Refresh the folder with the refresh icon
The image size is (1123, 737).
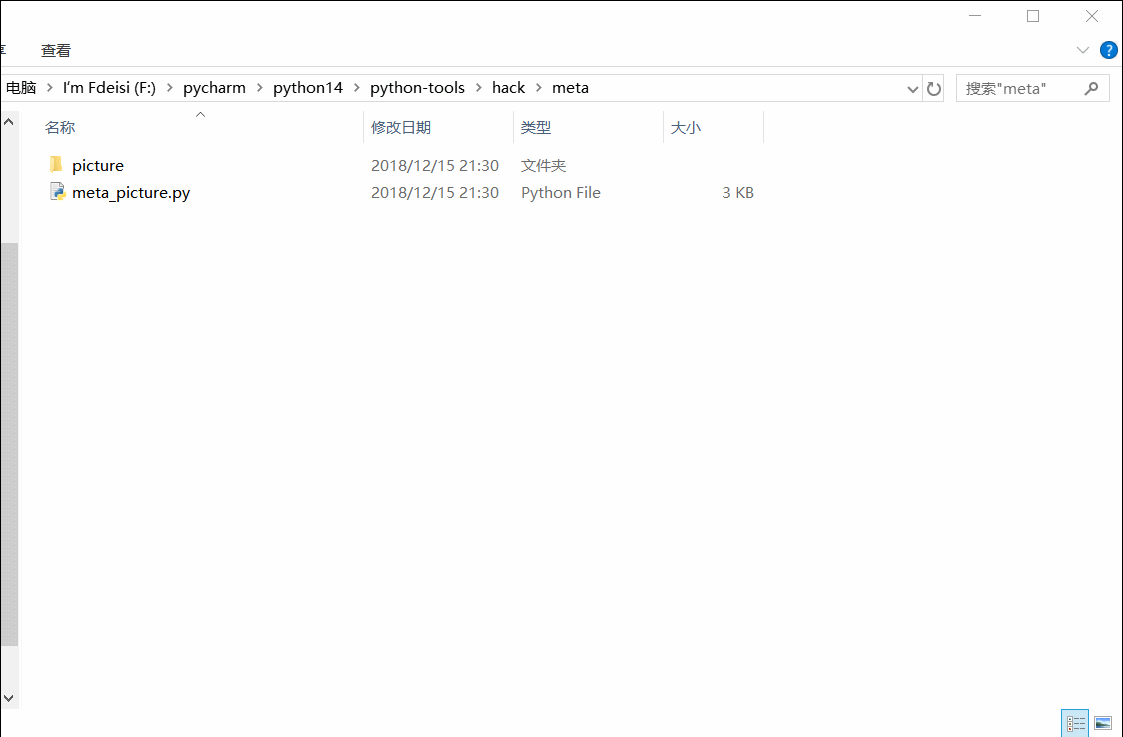point(933,88)
